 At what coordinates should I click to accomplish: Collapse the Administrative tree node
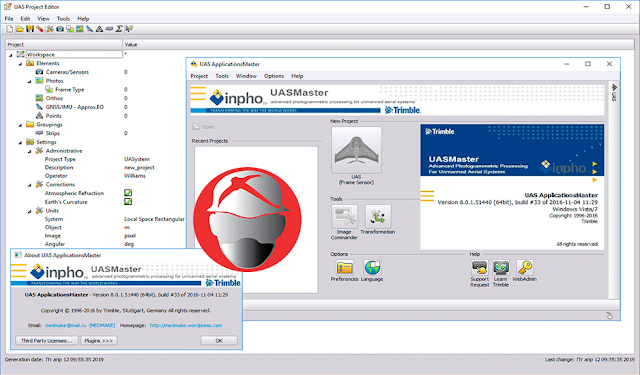30,151
